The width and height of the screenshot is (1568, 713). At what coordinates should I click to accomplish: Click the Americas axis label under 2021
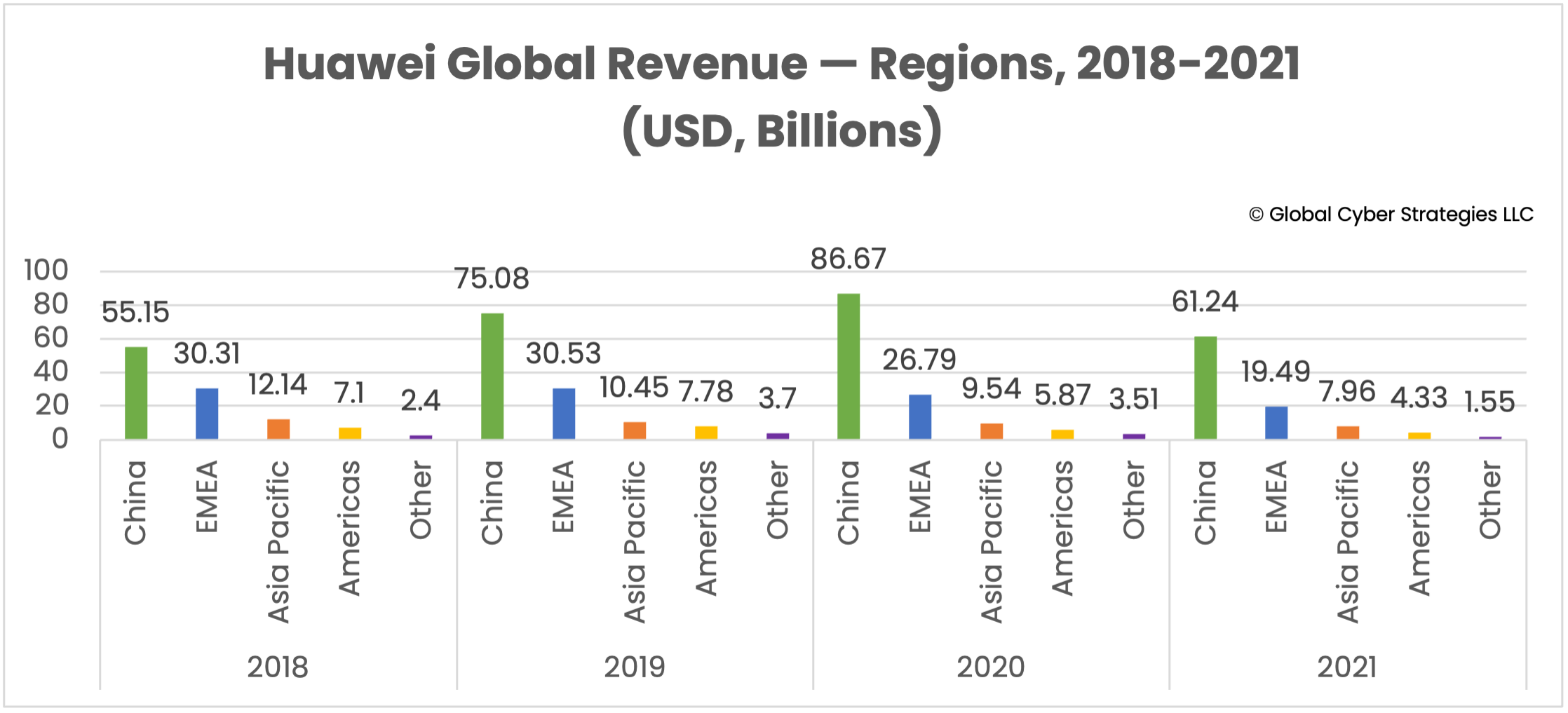click(x=1419, y=528)
